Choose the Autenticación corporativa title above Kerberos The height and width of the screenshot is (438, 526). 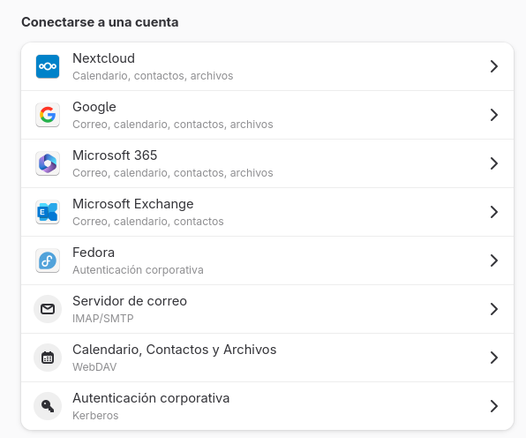tap(151, 398)
